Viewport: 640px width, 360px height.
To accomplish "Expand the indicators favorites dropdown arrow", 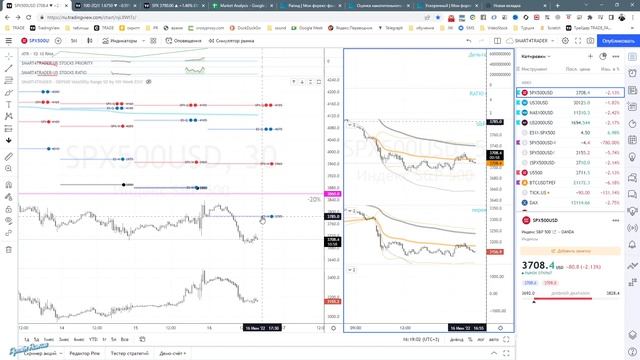I will (x=143, y=41).
